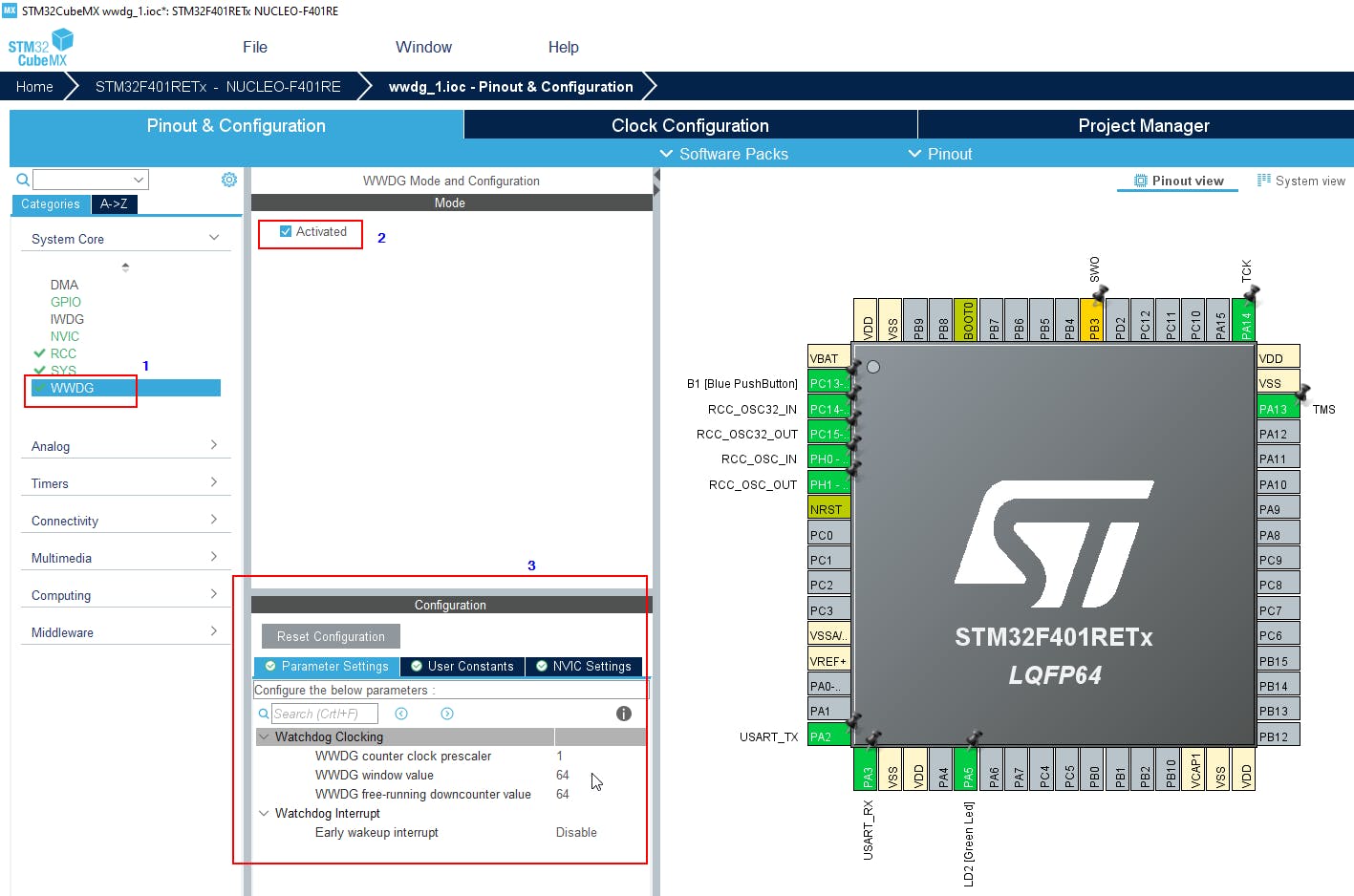
Task: Click the previous search result arrow icon
Action: click(x=401, y=714)
